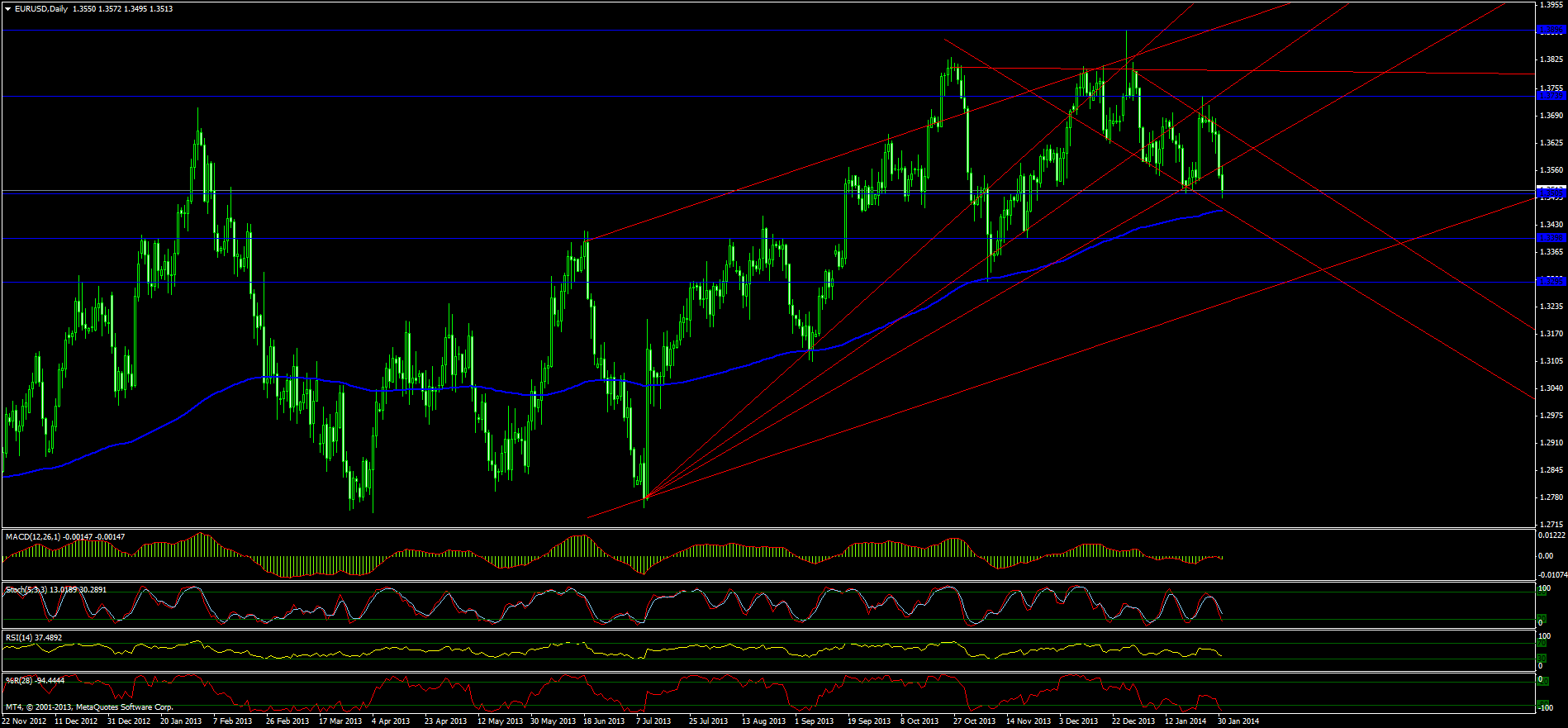This screenshot has height=728, width=1568.
Task: Click the 1.2910 price axis label
Action: (1551, 443)
